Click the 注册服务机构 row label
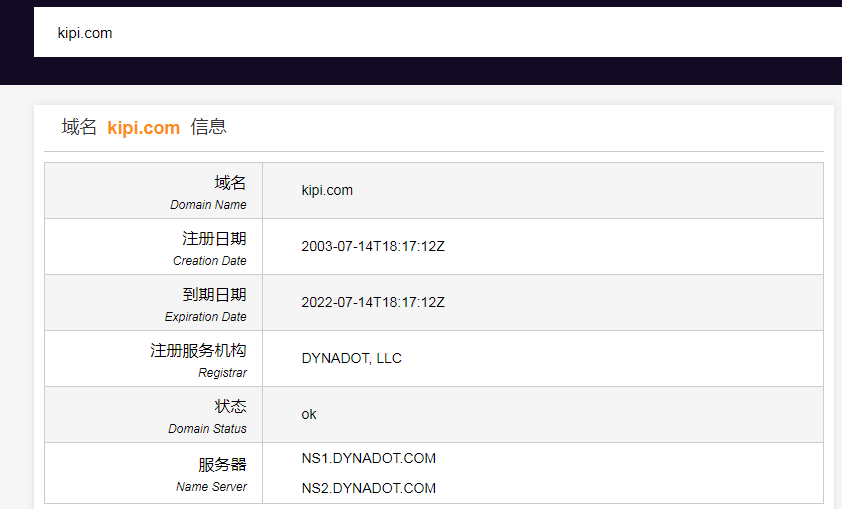Screen dimensions: 842x509 tap(198, 351)
